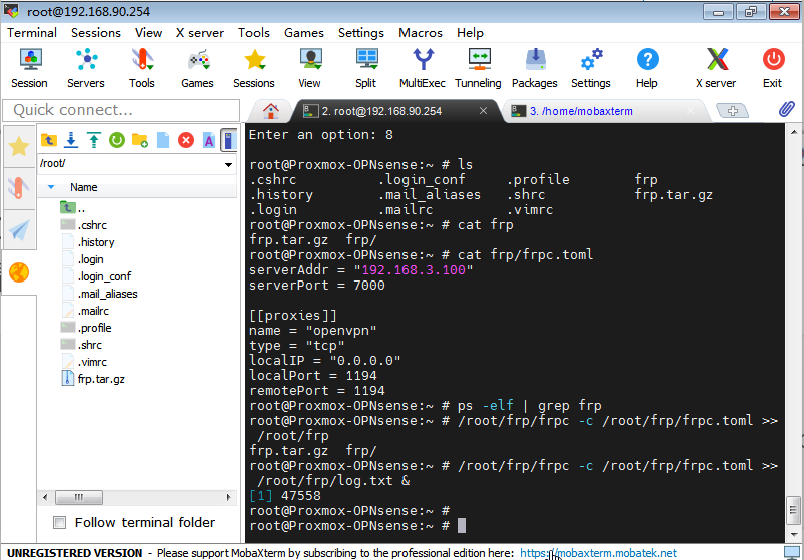This screenshot has height=560, width=804.
Task: Click the Split view icon
Action: point(365,67)
